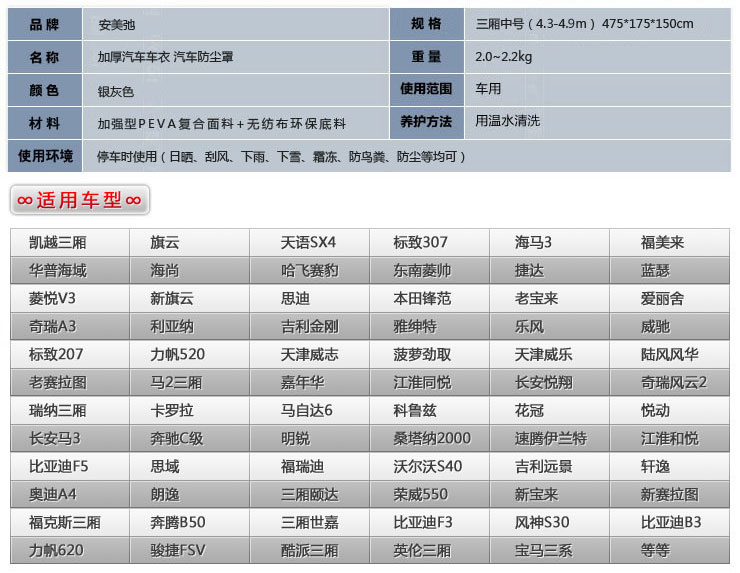Image resolution: width=740 pixels, height=573 pixels.
Task: Select the weight value 2.0~2.2kg
Action: tap(504, 57)
